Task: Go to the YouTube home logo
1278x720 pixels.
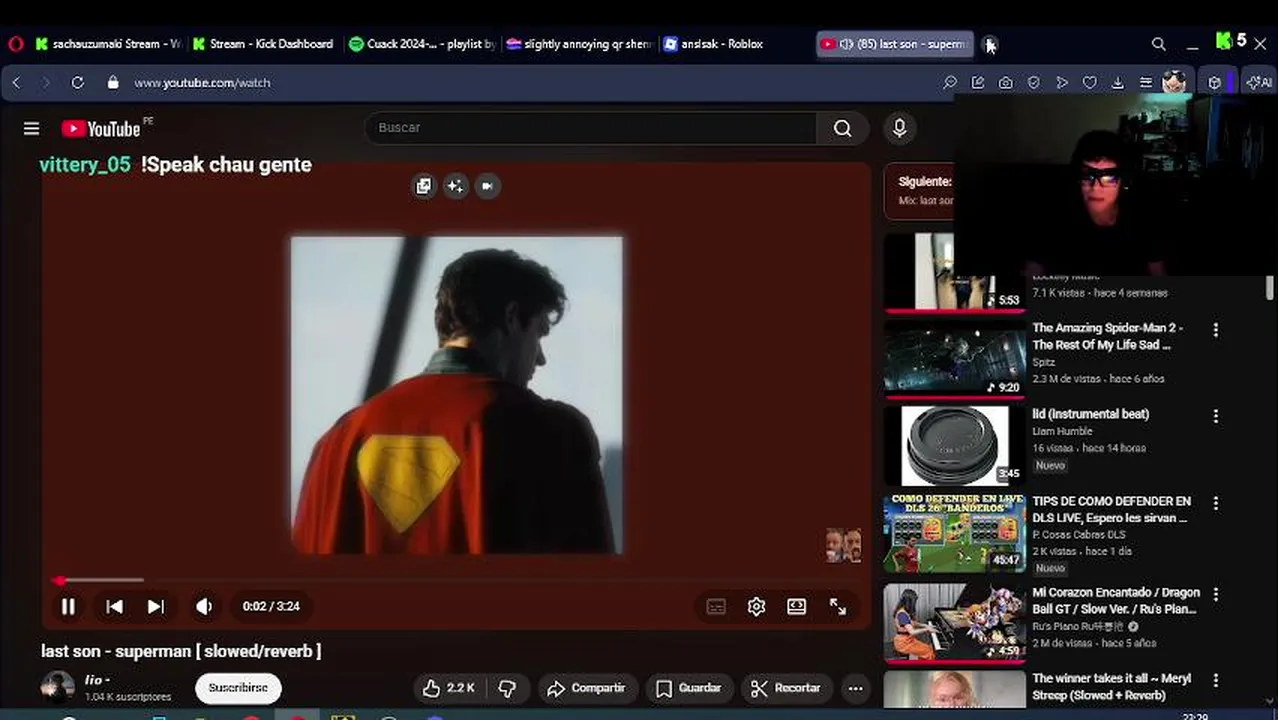Action: pos(101,128)
